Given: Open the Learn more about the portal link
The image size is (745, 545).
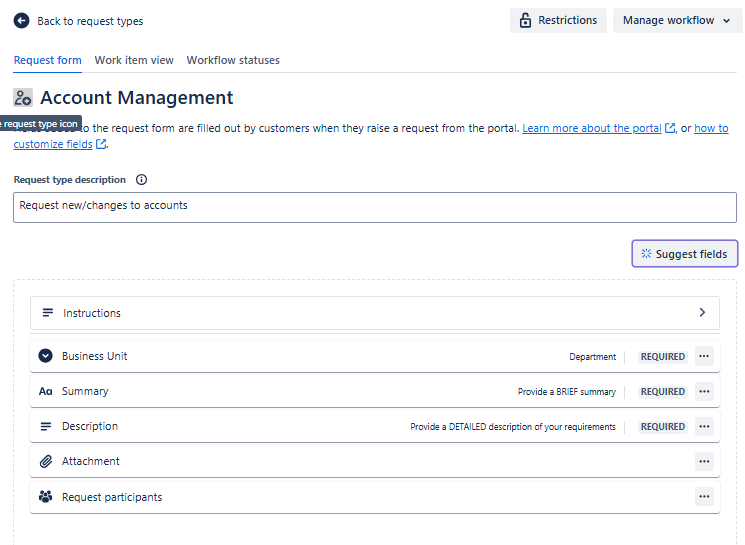Looking at the screenshot, I should [x=592, y=128].
